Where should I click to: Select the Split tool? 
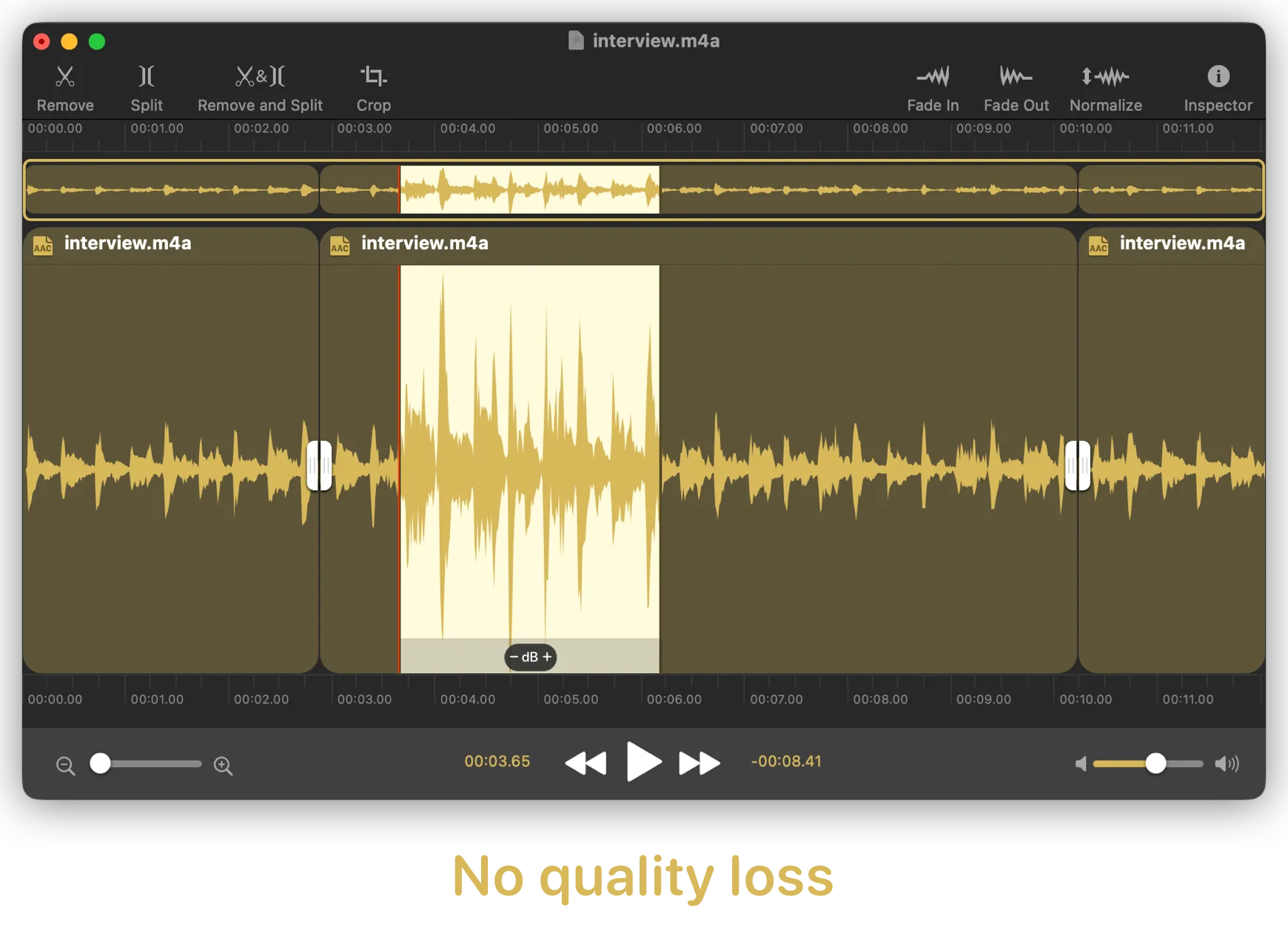(x=147, y=87)
